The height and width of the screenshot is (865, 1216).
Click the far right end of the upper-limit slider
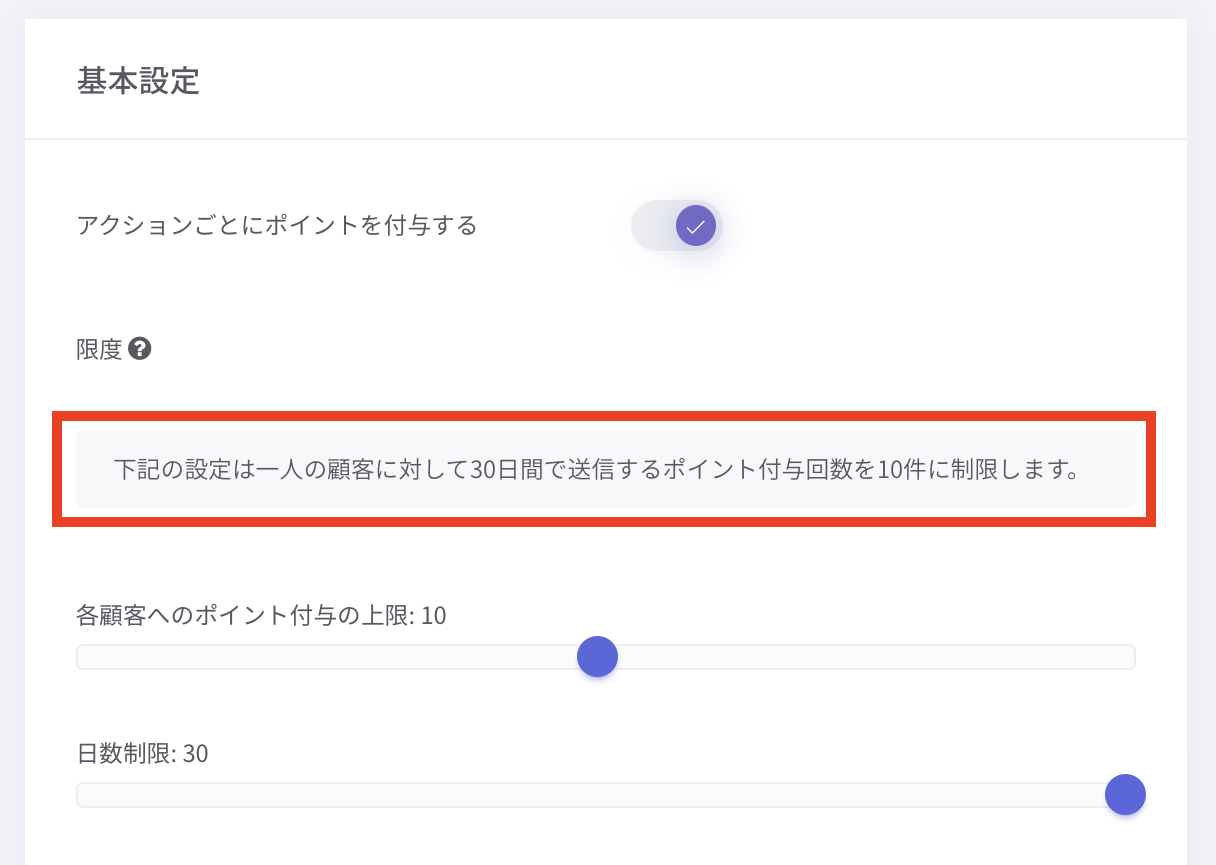(x=1130, y=657)
